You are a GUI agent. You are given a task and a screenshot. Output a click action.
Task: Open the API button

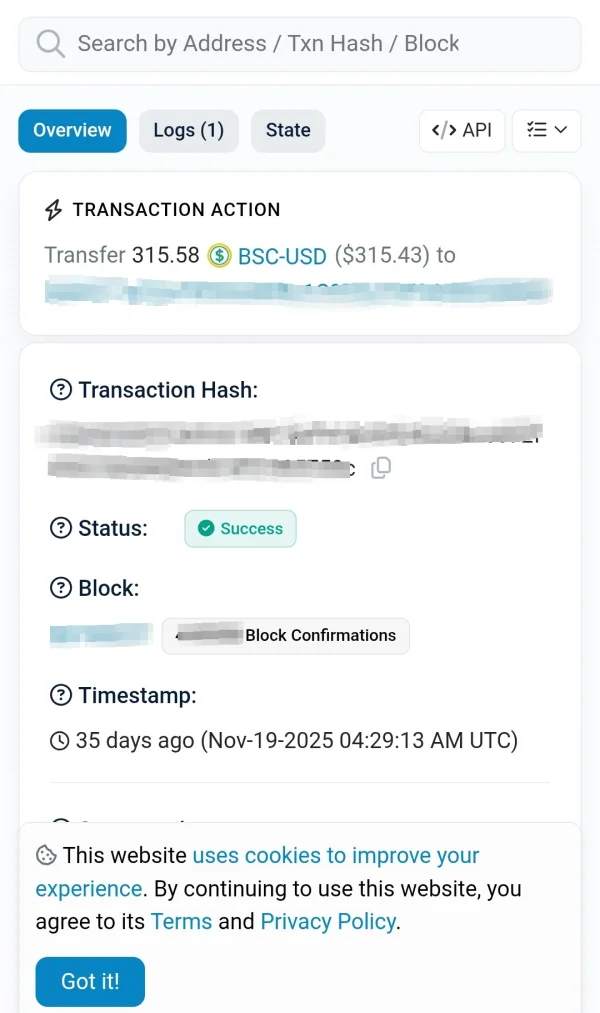click(x=462, y=130)
